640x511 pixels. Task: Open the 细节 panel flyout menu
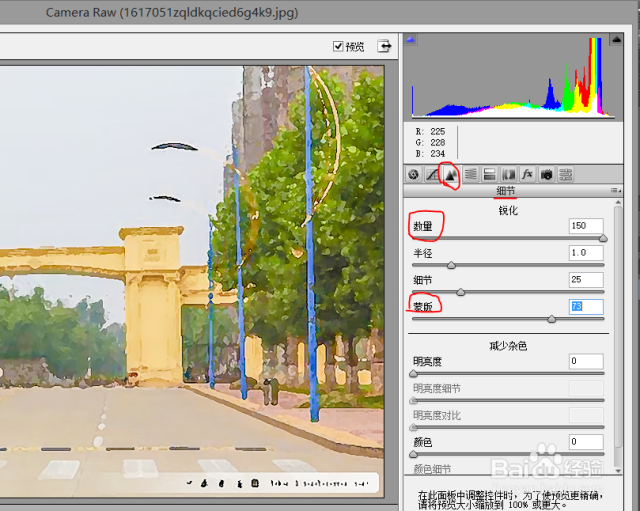coord(616,190)
